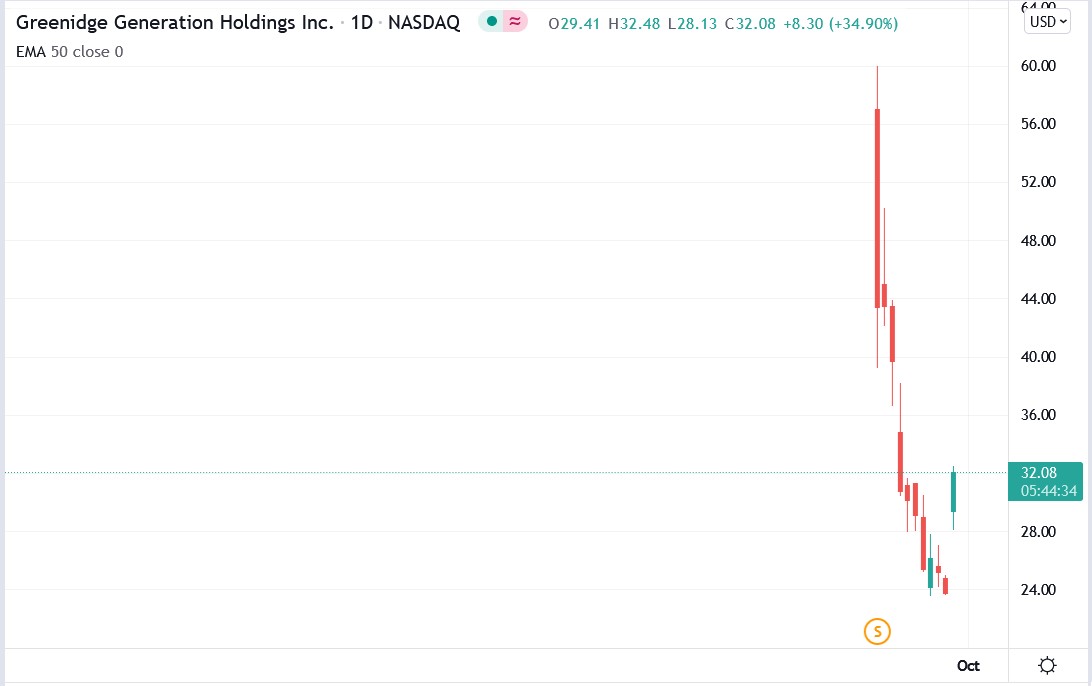Click the pink delayed-data approximation icon

coord(515,22)
